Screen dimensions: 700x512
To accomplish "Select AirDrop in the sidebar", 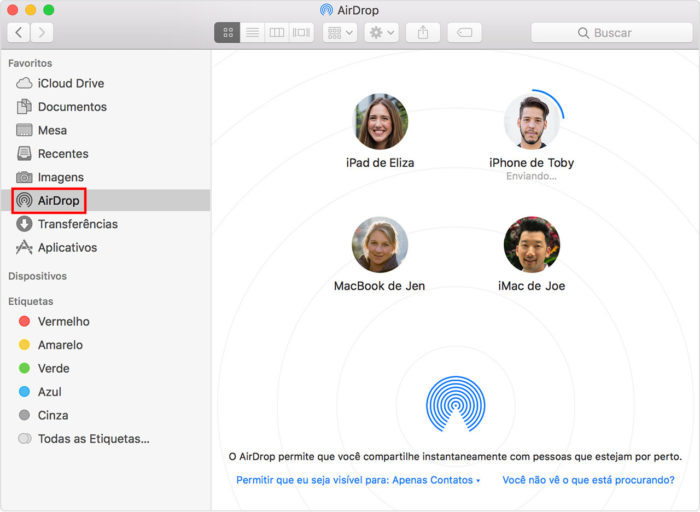I will (106, 200).
